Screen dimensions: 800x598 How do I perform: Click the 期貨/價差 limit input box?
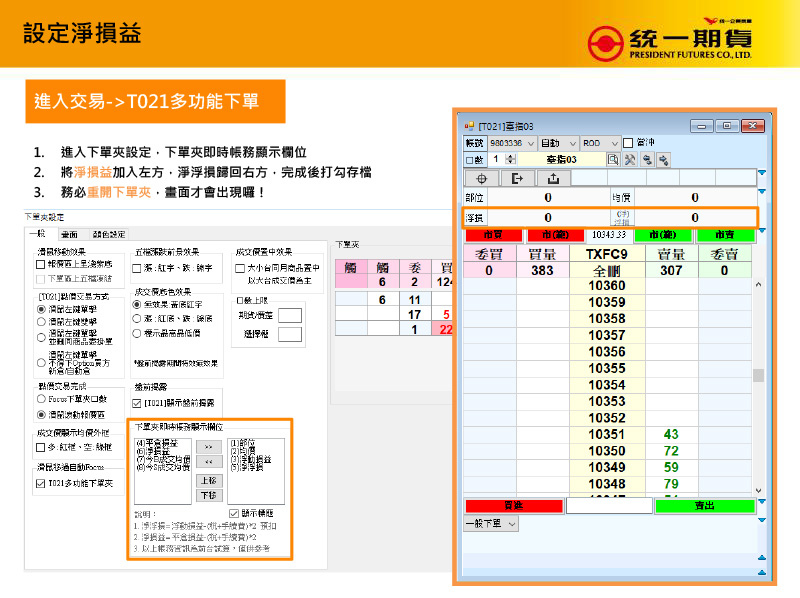pos(290,315)
